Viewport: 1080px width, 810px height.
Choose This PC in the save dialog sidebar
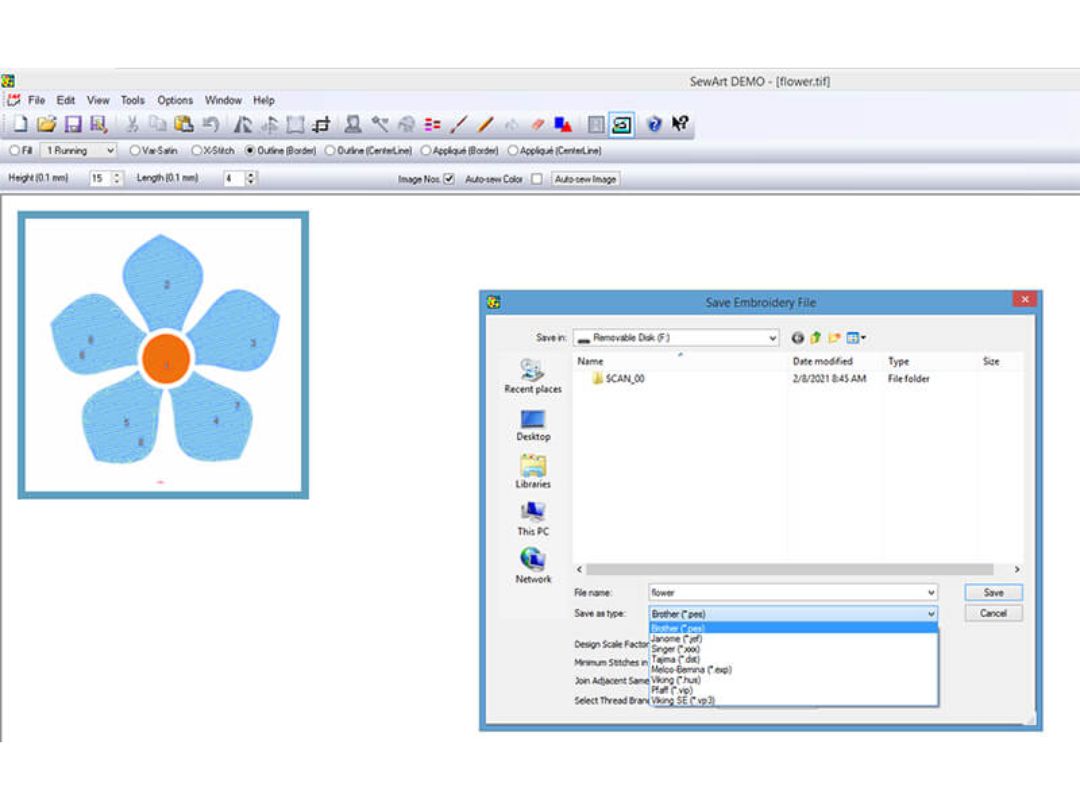[x=533, y=519]
